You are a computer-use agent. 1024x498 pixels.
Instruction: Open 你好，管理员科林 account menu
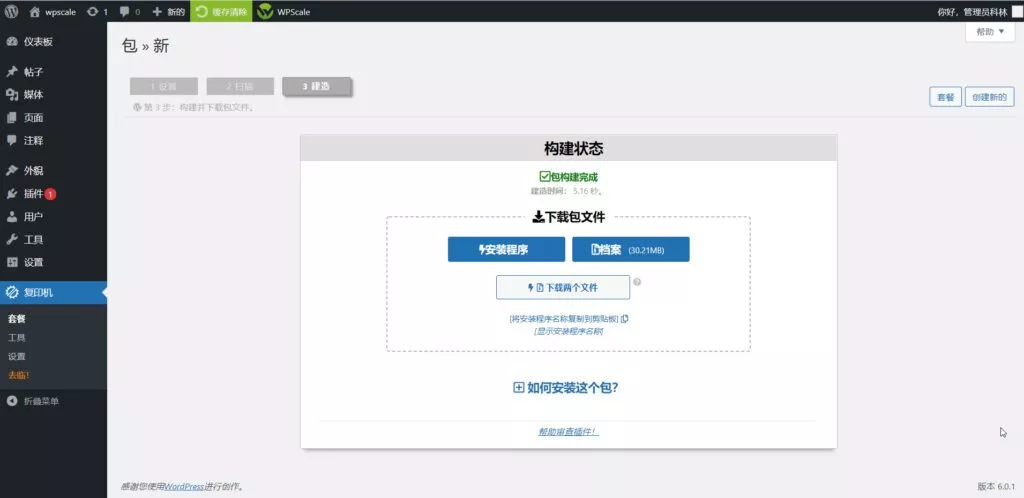point(972,12)
